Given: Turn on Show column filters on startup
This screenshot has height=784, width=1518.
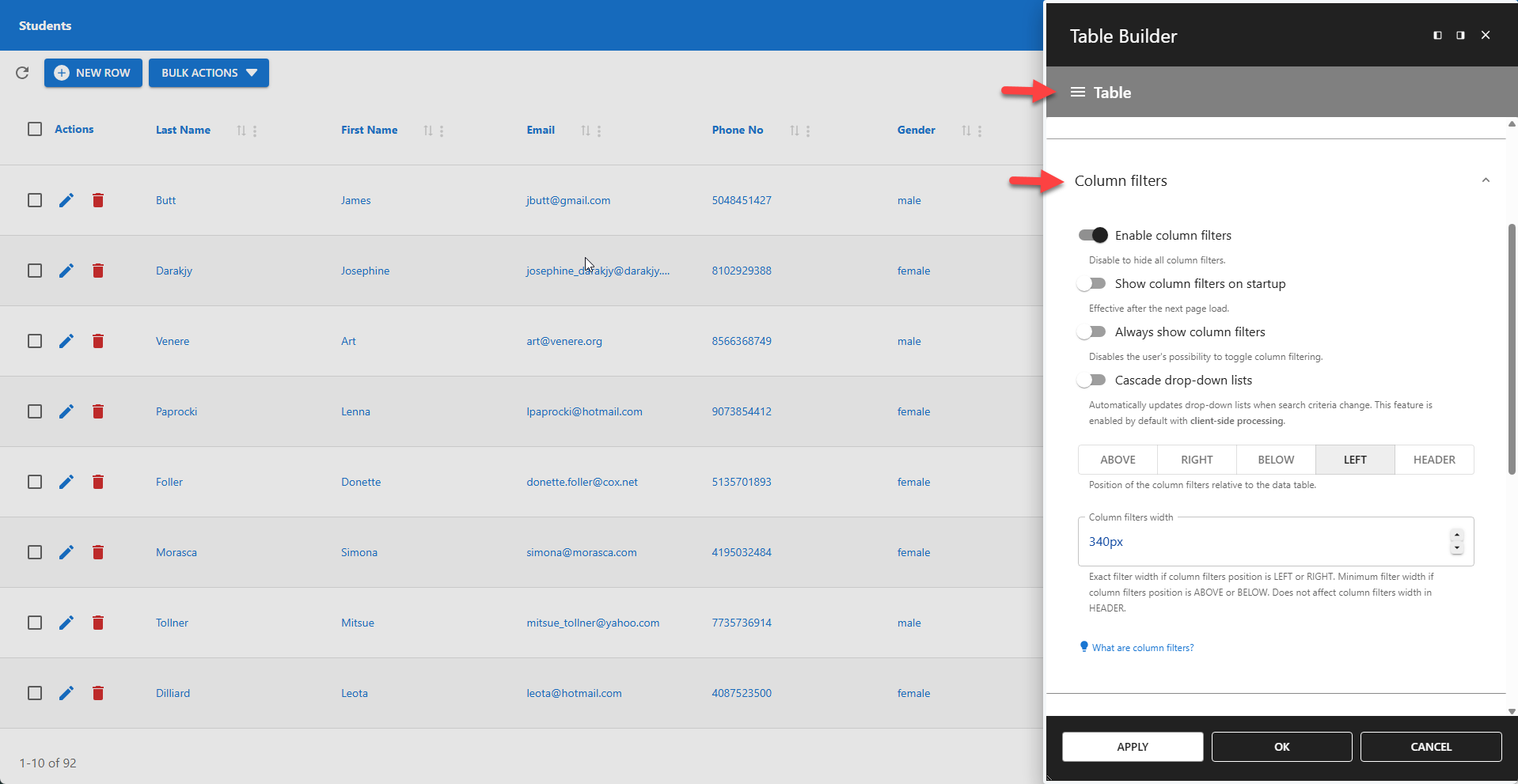Looking at the screenshot, I should click(x=1091, y=283).
